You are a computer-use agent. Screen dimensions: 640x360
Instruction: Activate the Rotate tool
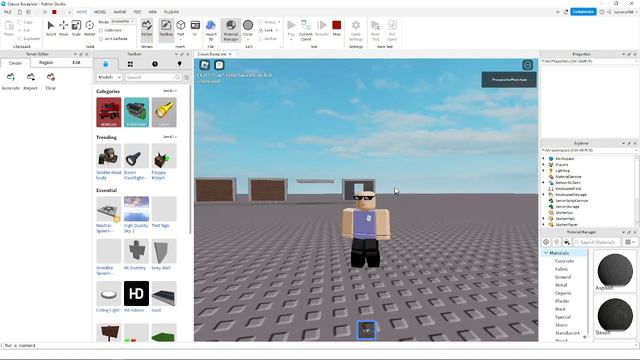click(89, 28)
